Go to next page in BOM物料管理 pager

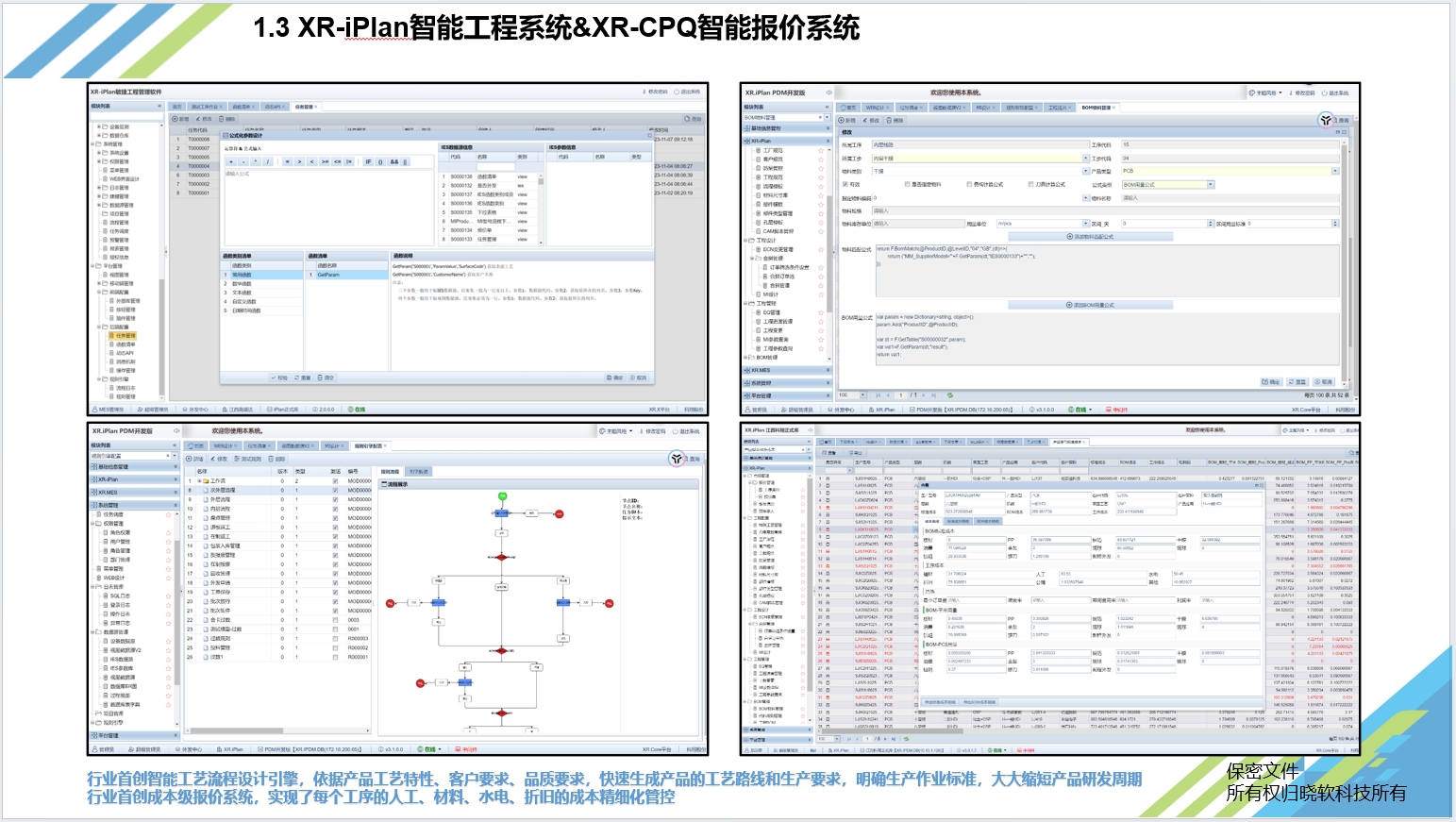924,395
